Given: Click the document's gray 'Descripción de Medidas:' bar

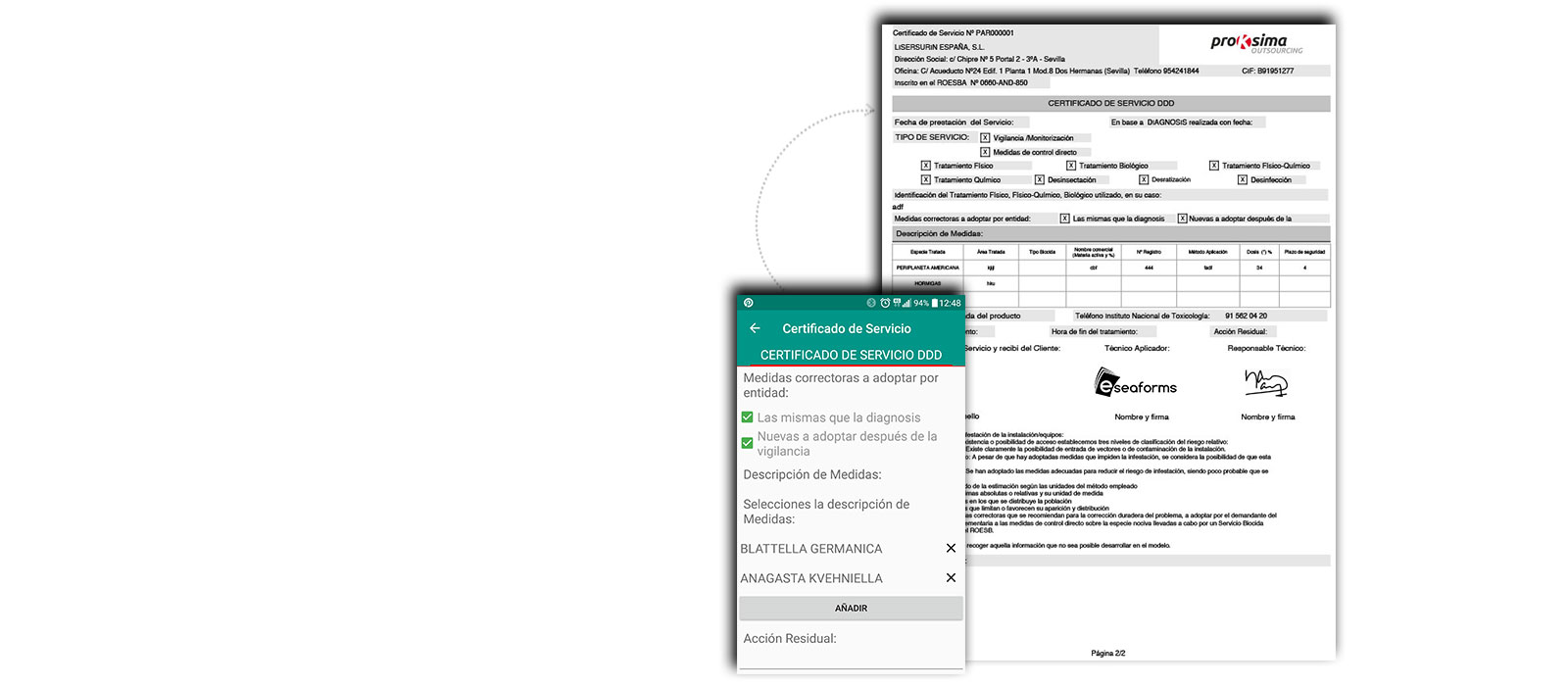Looking at the screenshot, I should (x=1111, y=234).
